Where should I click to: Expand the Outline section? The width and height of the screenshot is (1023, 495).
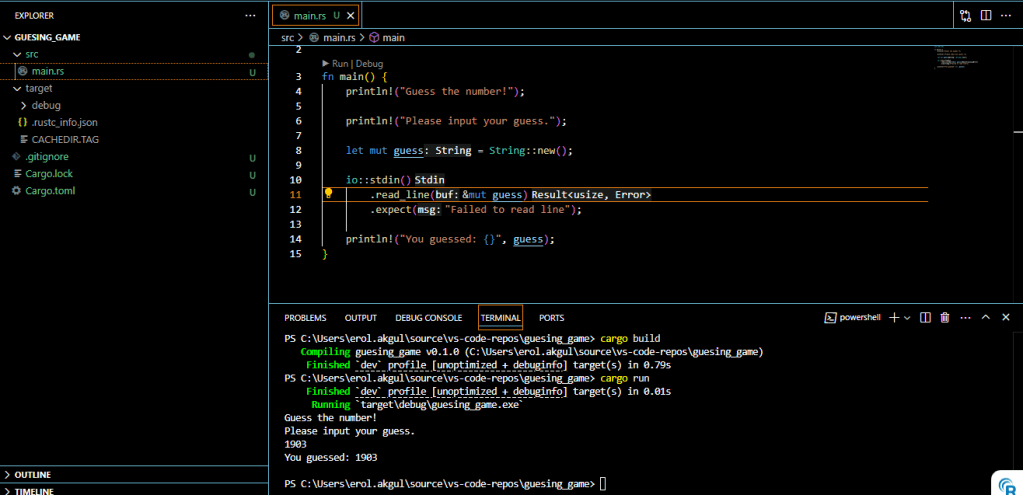pos(32,474)
